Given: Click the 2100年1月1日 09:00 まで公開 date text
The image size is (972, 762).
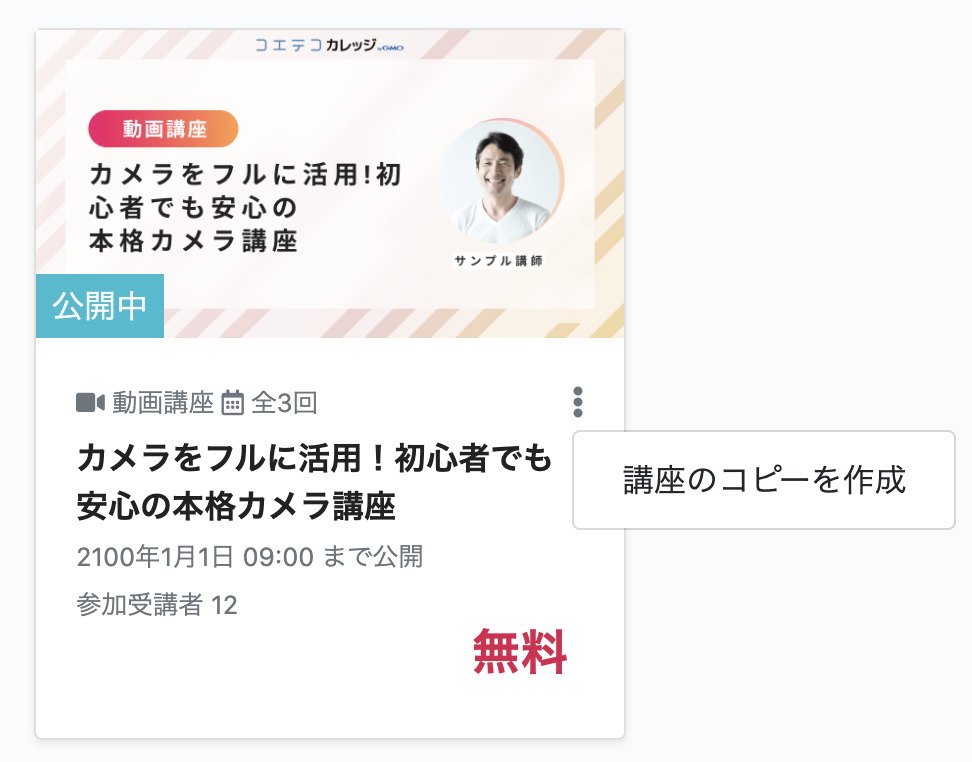Looking at the screenshot, I should [x=250, y=556].
